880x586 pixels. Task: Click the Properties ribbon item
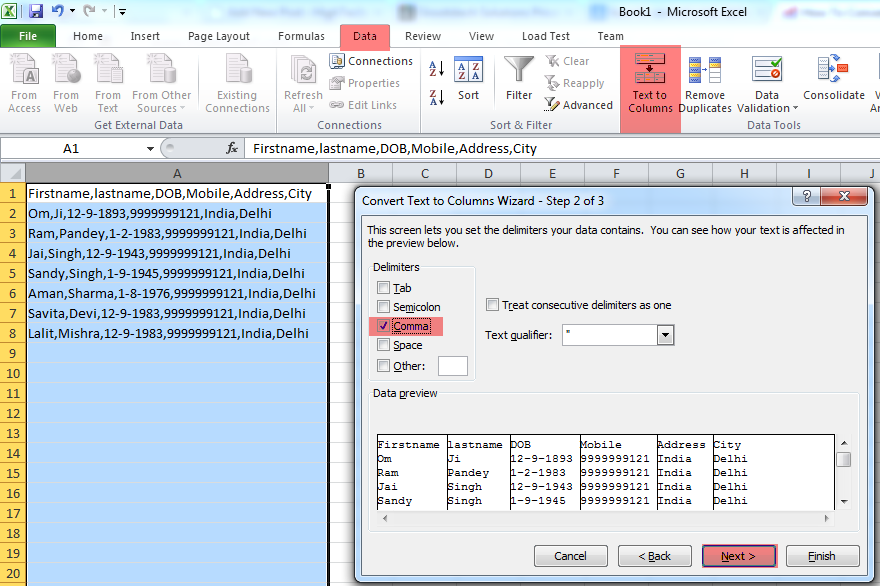click(x=365, y=83)
